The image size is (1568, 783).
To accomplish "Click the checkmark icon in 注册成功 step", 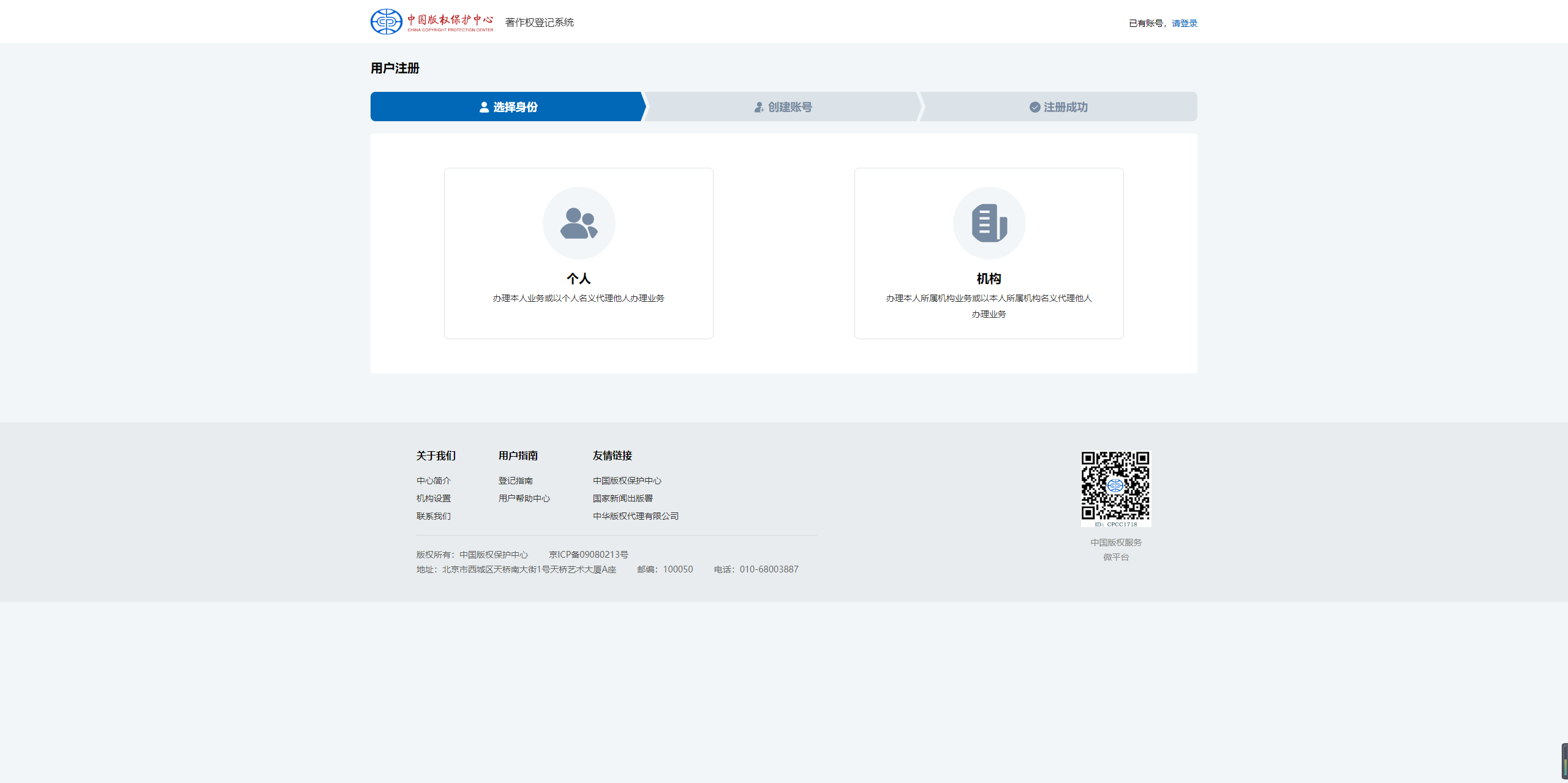I will click(1035, 107).
